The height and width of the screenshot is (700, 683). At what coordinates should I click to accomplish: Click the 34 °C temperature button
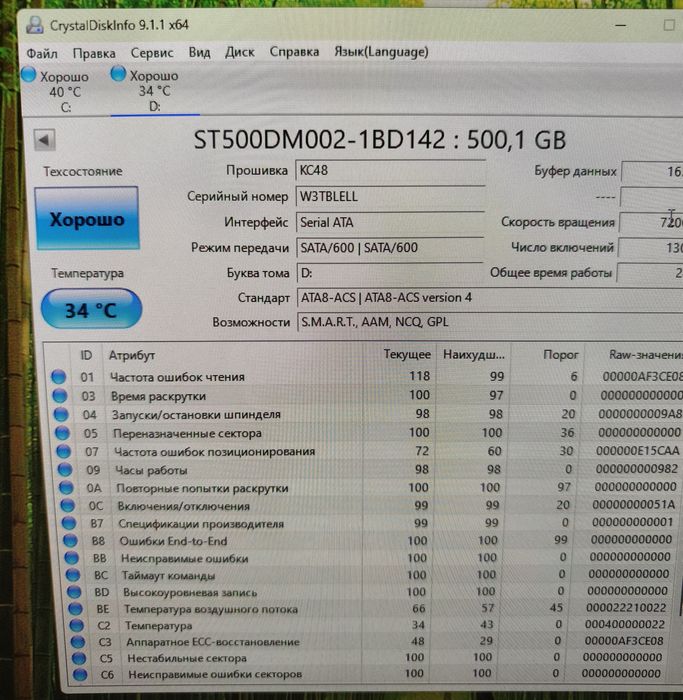91,309
